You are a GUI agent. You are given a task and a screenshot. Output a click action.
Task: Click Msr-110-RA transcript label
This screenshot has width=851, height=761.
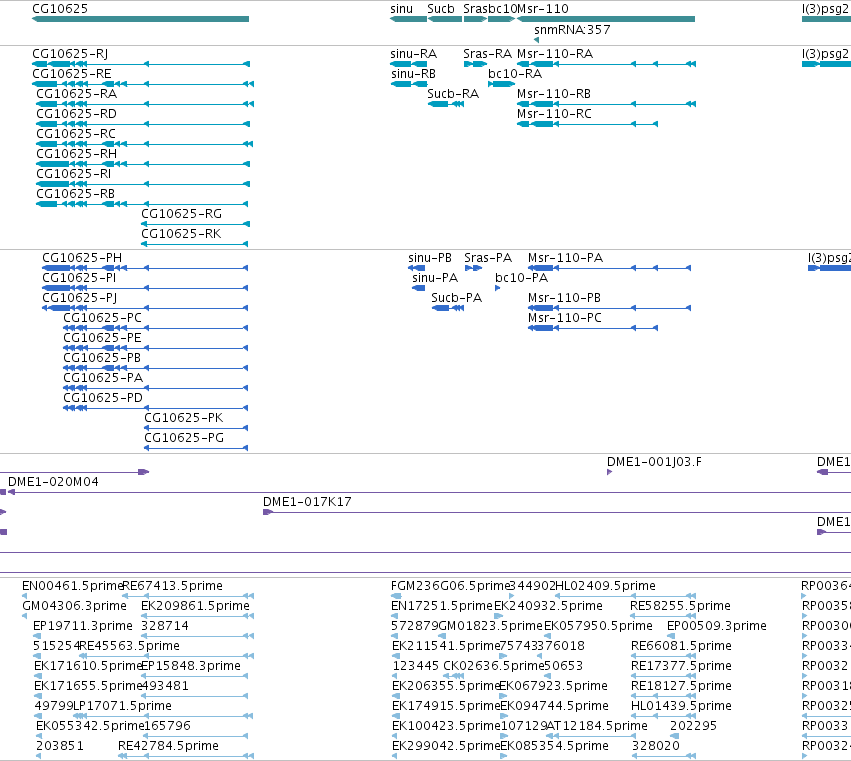point(555,54)
